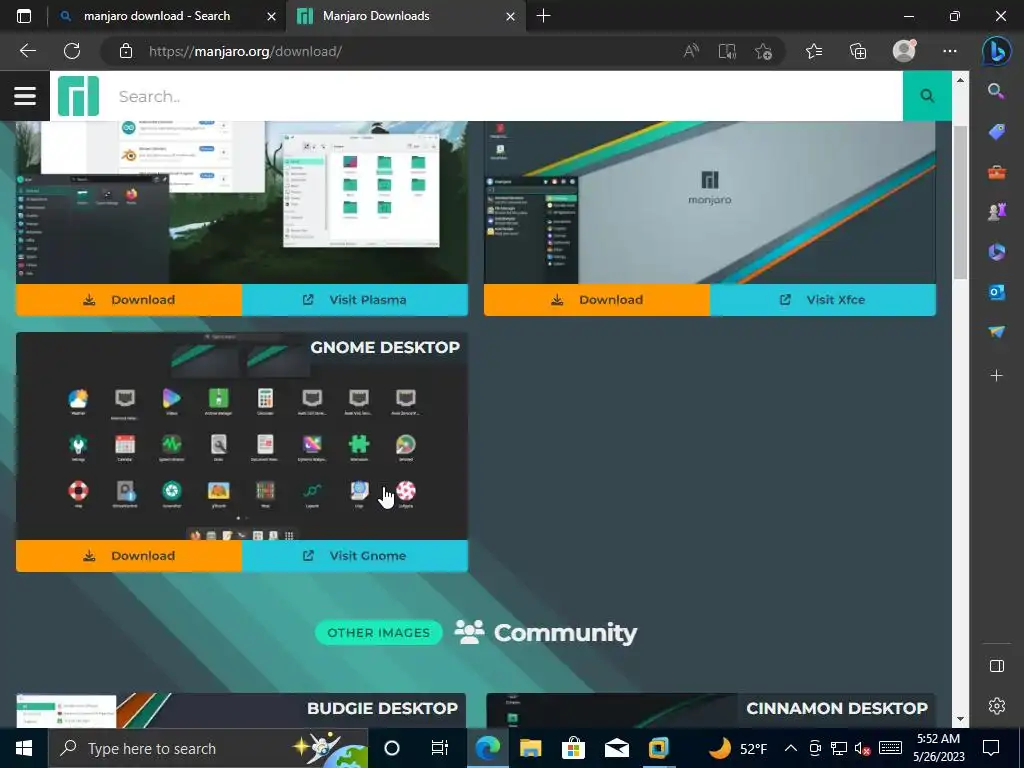1024x768 pixels.
Task: Select the Manjaro Downloads tab
Action: tap(376, 16)
